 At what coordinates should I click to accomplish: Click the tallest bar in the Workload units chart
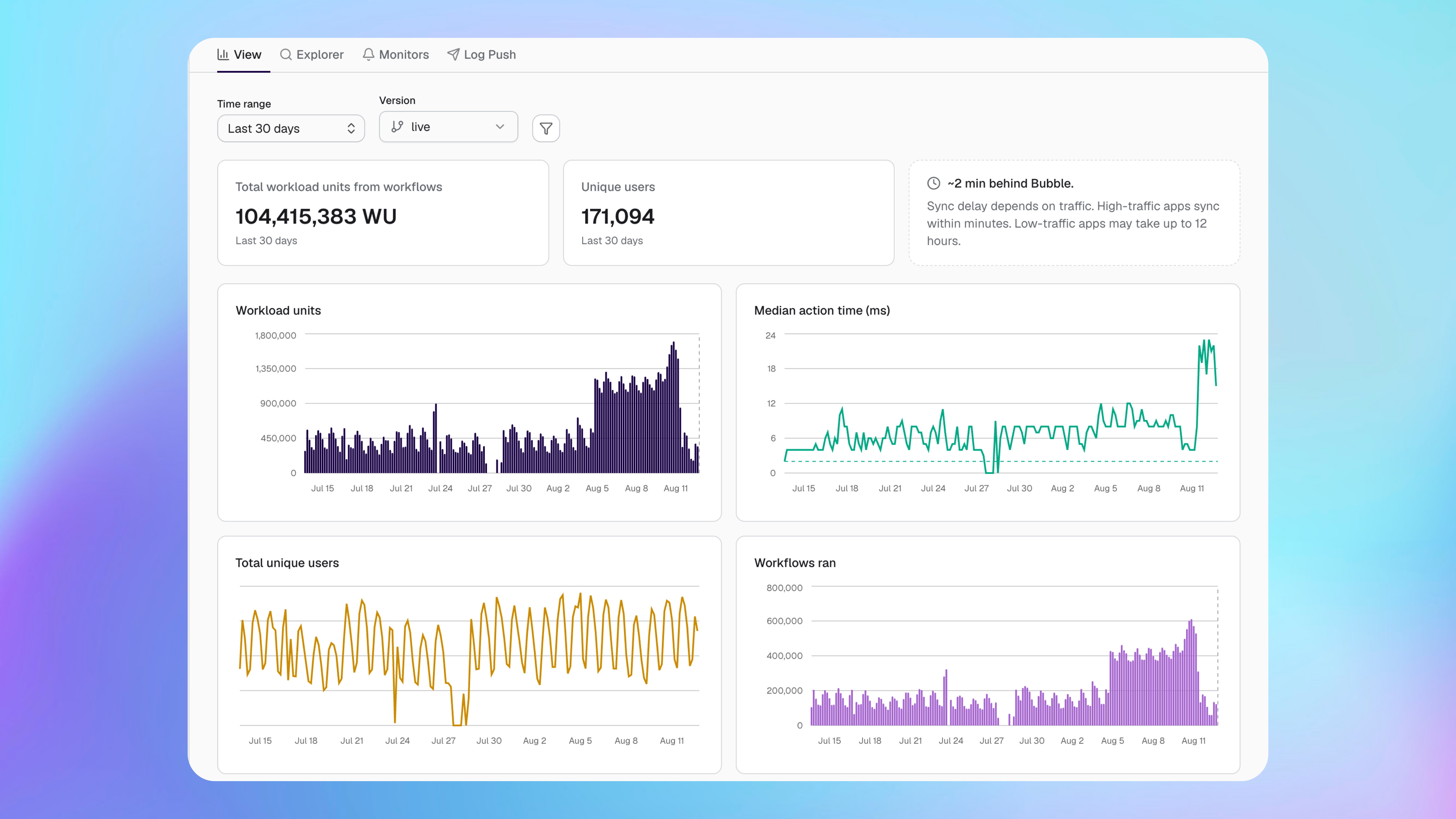(673, 407)
